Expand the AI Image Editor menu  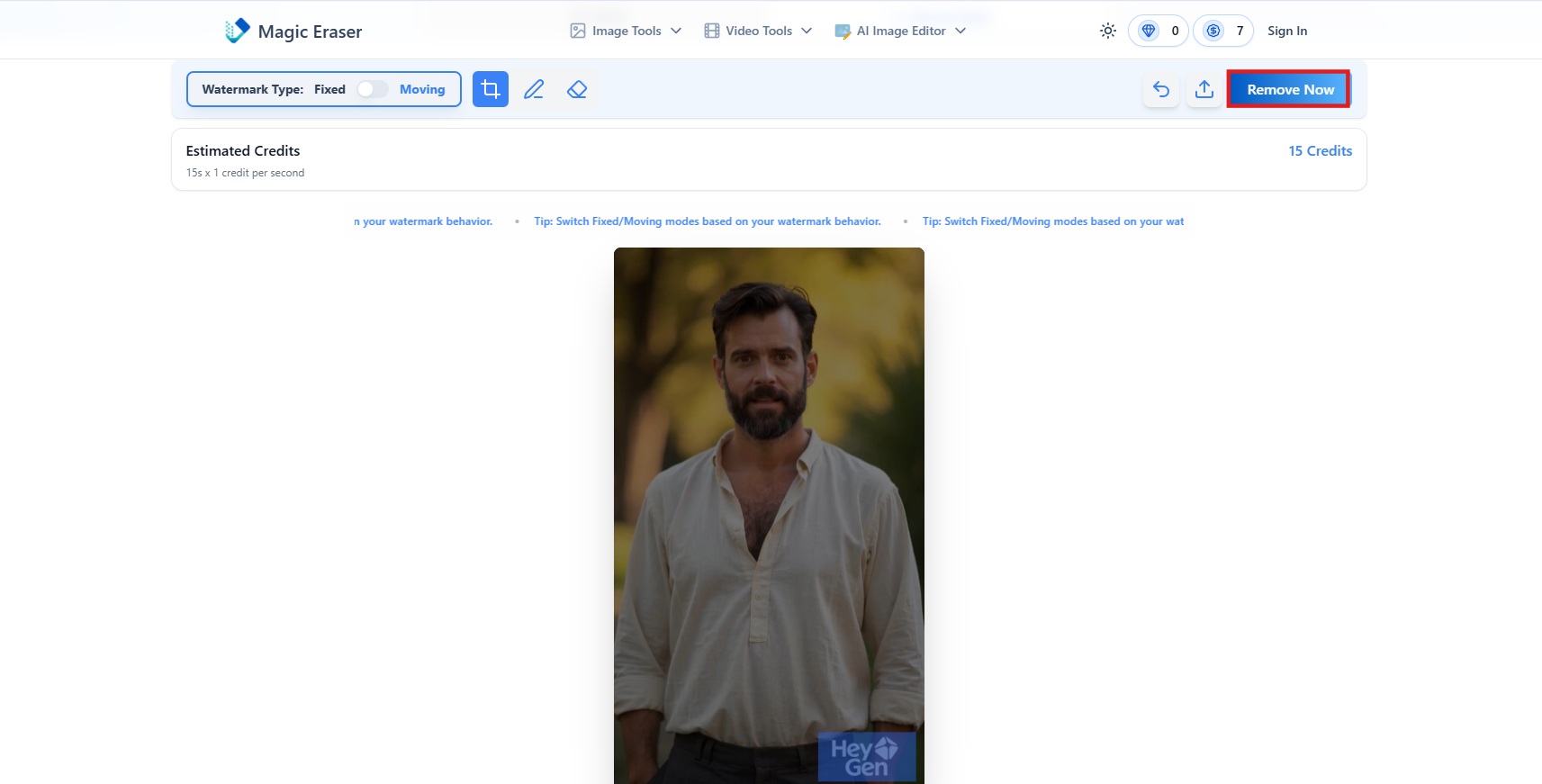click(900, 31)
